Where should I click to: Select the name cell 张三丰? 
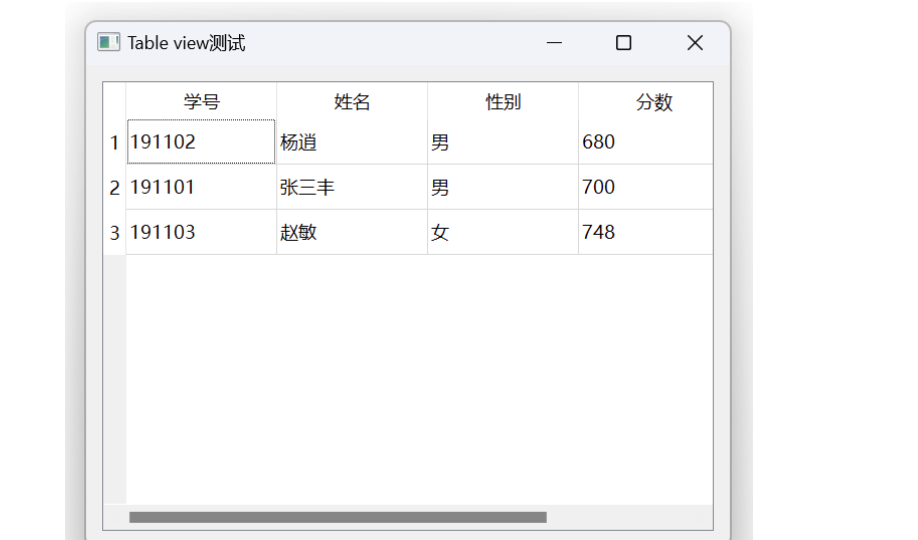pos(352,187)
